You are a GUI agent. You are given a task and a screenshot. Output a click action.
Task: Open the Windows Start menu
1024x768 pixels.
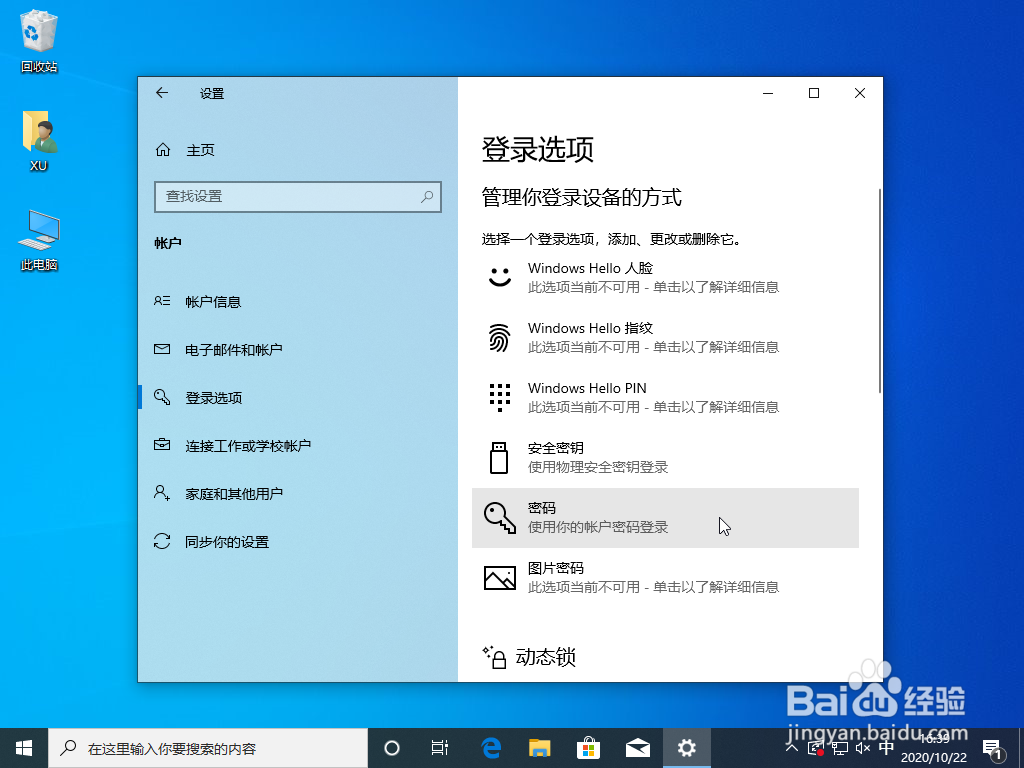point(24,748)
